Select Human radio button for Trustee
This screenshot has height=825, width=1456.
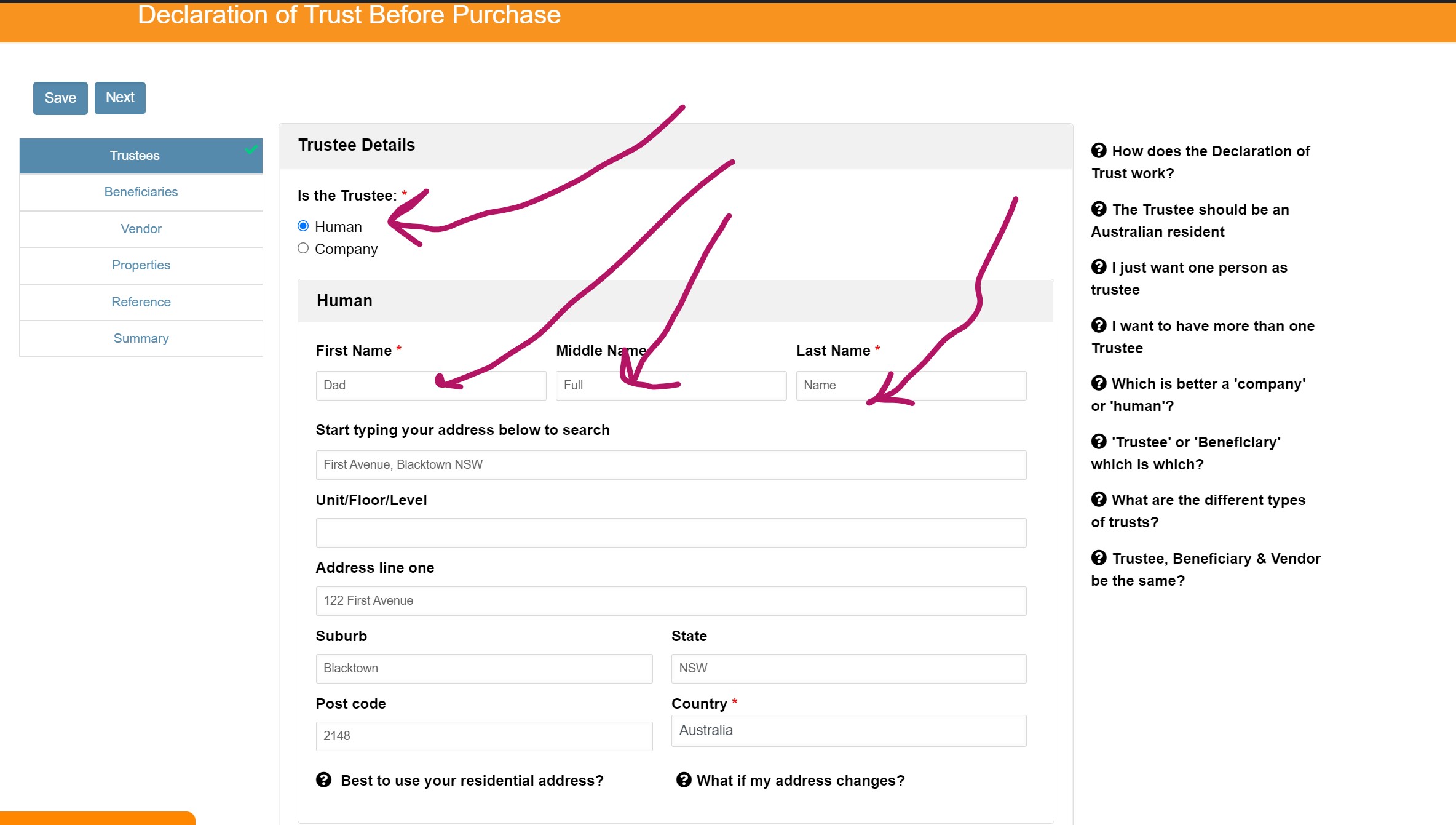click(x=303, y=226)
